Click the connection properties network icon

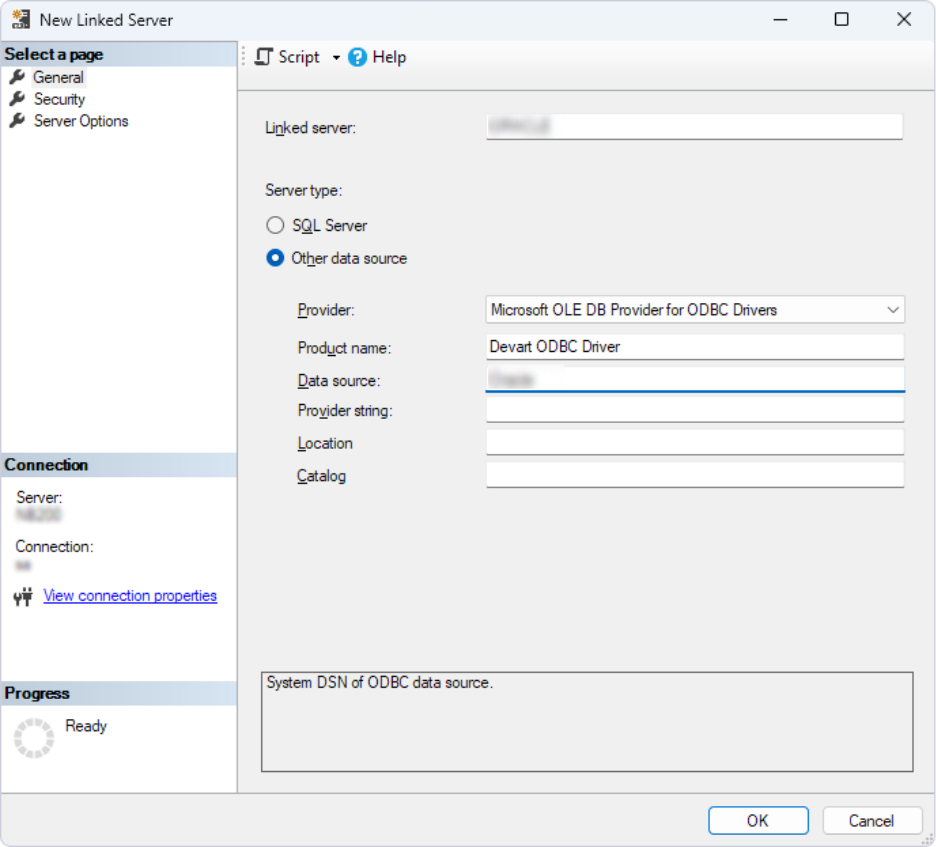(24, 597)
